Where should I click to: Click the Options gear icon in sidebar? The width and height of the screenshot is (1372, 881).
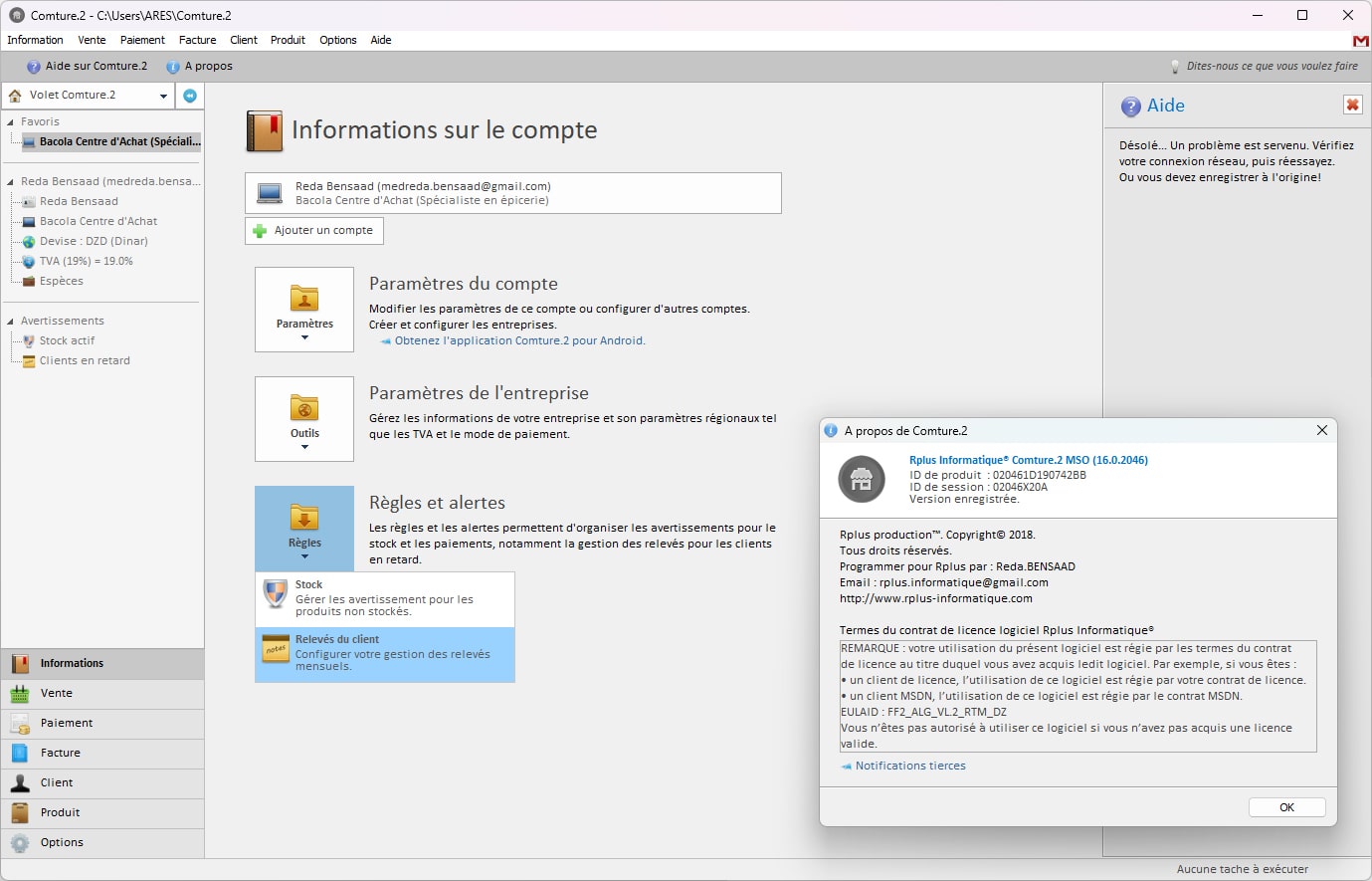click(20, 843)
